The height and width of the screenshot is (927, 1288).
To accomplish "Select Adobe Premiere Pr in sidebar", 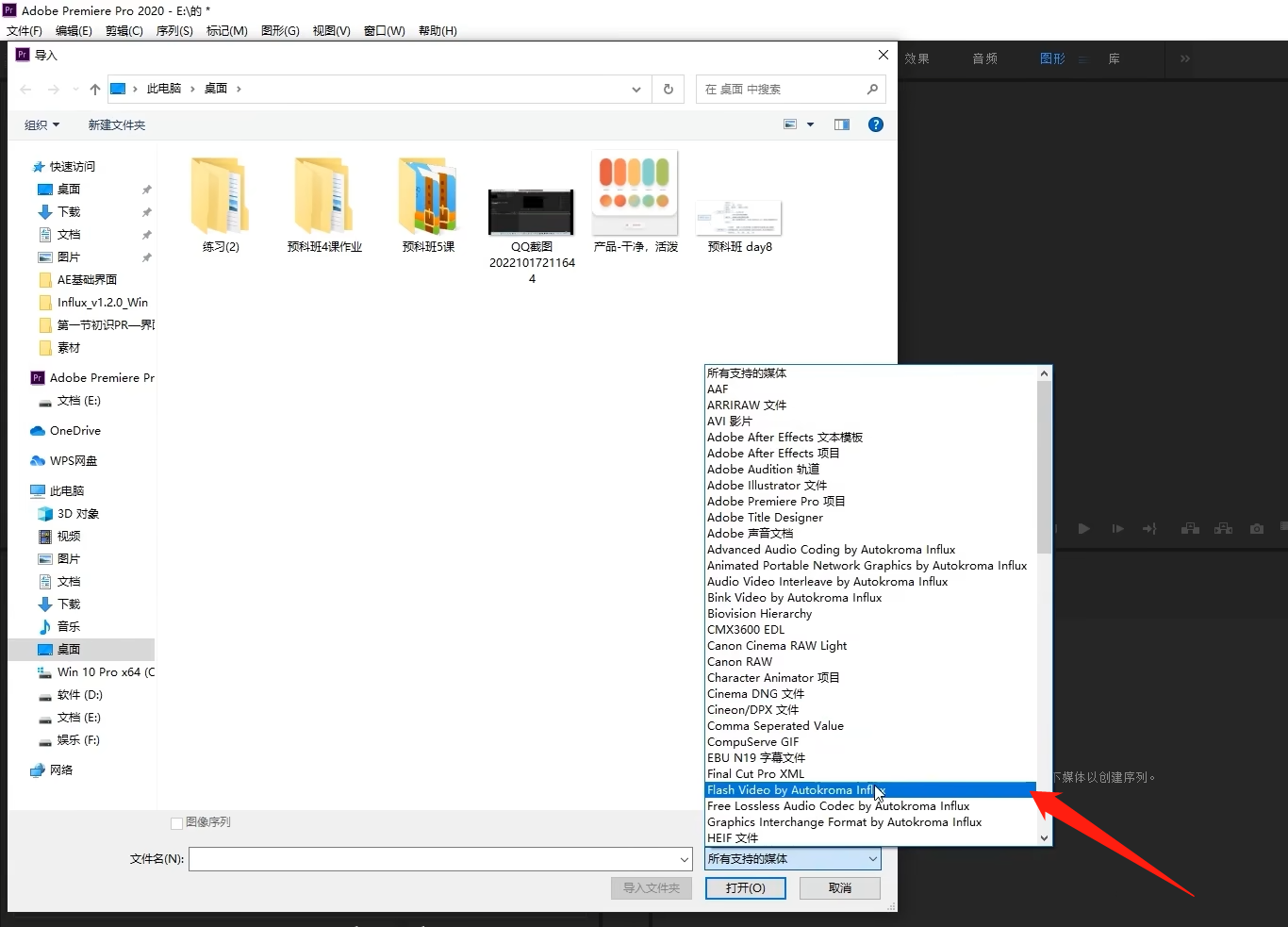I will pos(102,378).
